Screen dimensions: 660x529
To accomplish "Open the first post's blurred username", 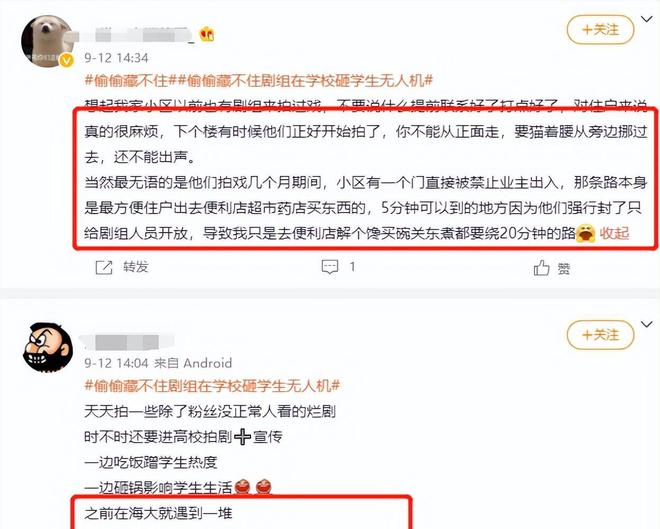I will 137,35.
